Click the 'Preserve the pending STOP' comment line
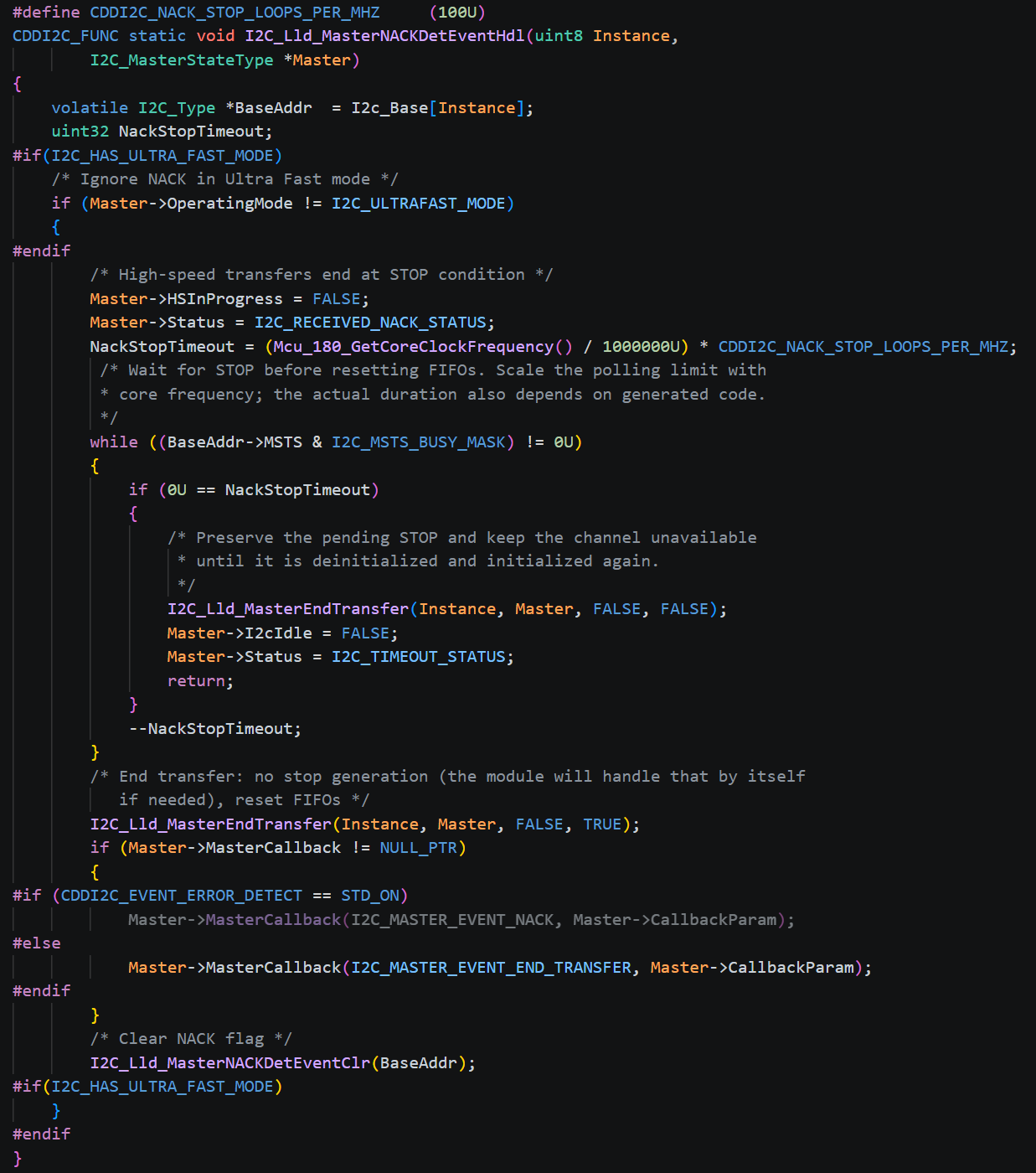 tap(462, 538)
